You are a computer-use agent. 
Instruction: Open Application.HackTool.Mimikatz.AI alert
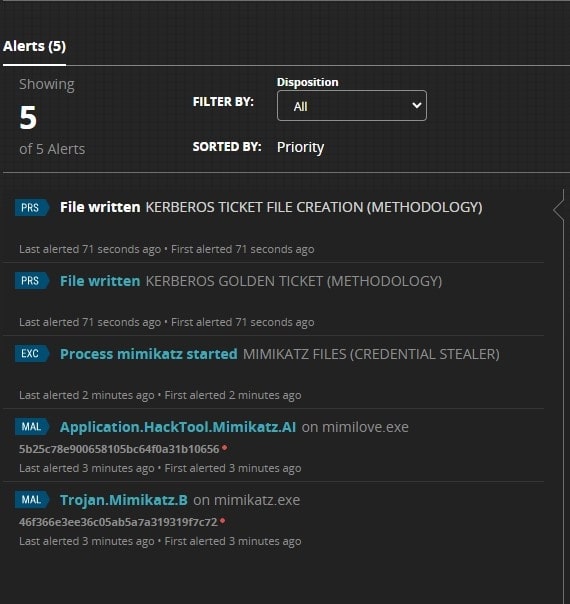pyautogui.click(x=178, y=427)
